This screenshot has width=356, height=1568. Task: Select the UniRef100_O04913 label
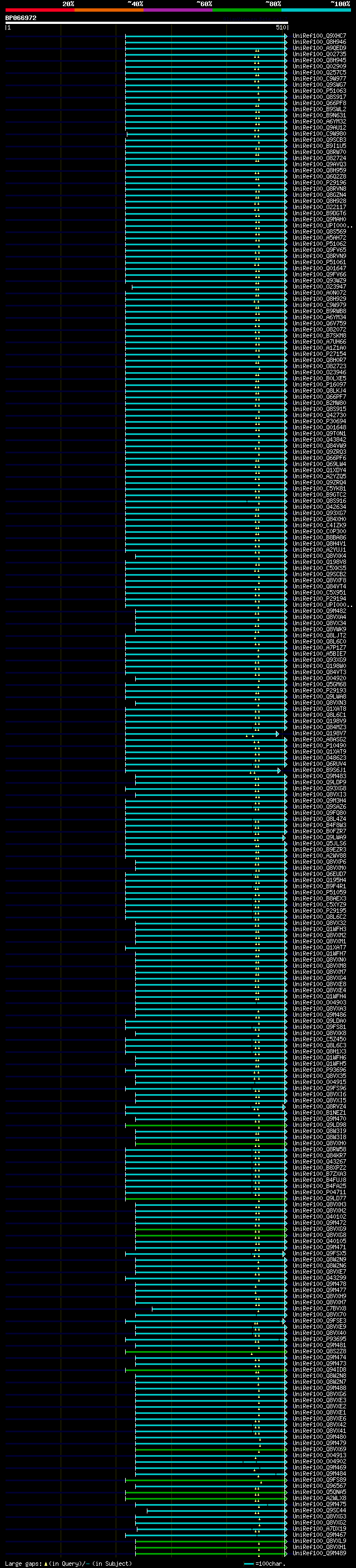point(319,1456)
